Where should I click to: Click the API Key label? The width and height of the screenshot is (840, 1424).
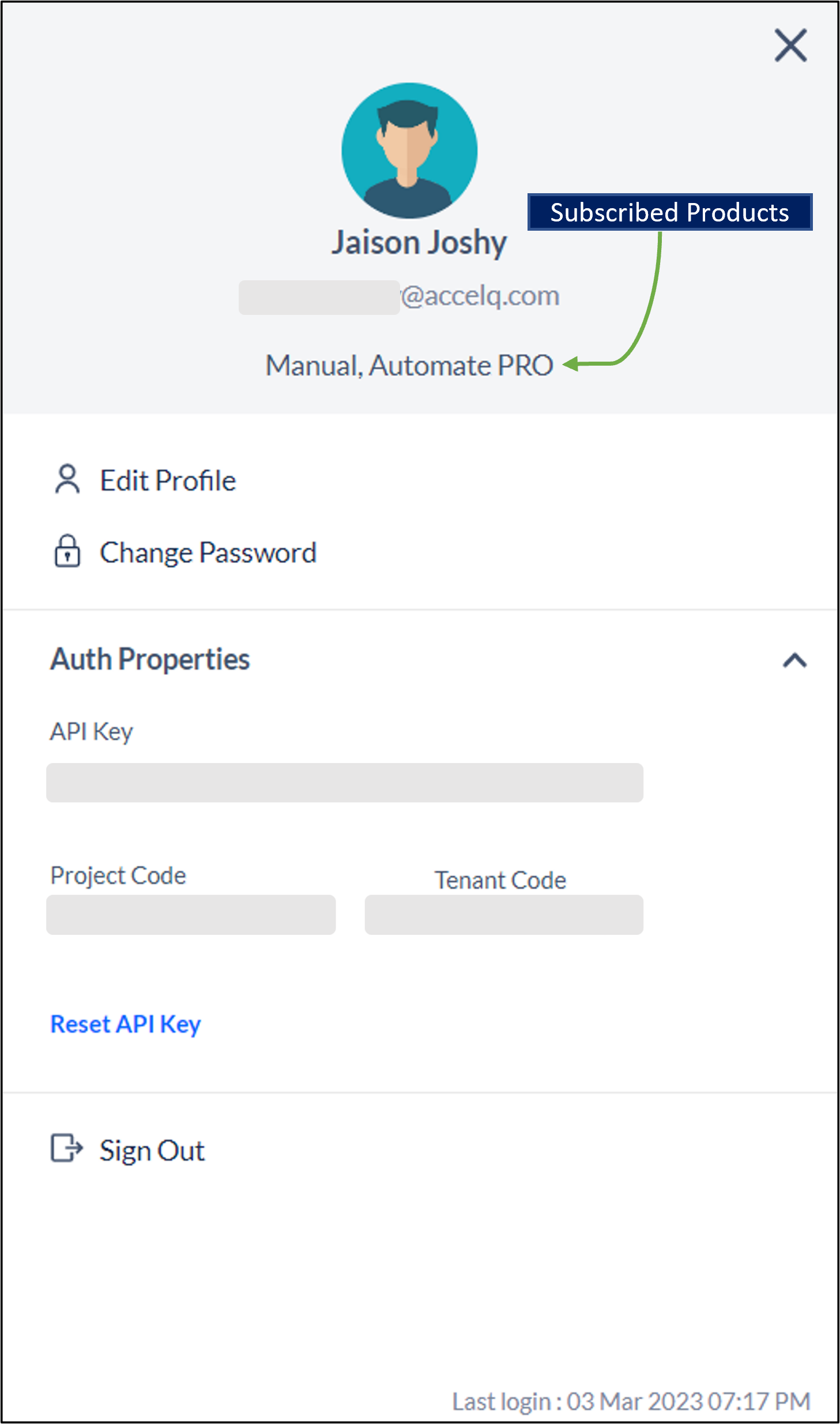91,732
